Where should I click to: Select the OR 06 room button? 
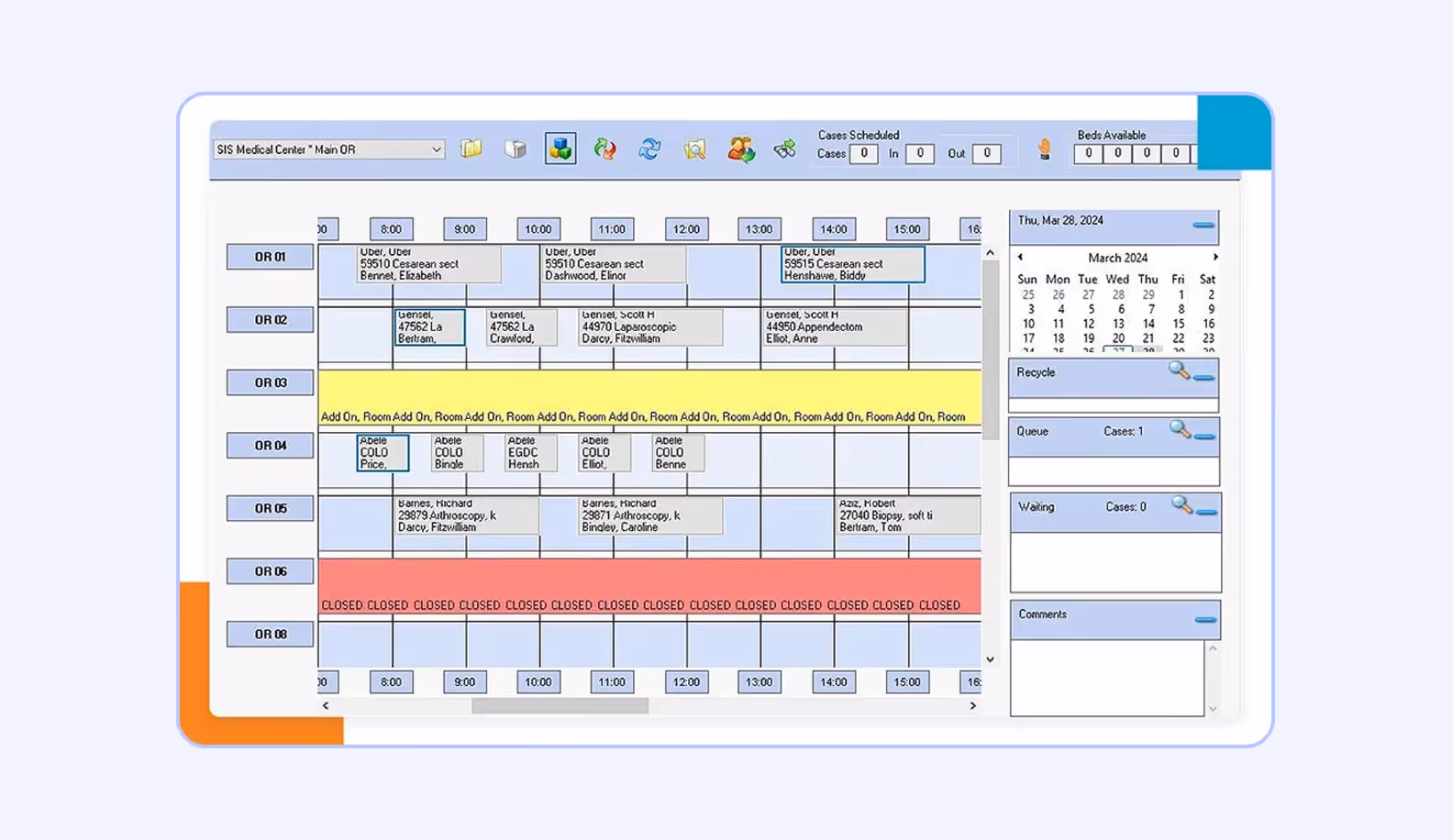(271, 571)
